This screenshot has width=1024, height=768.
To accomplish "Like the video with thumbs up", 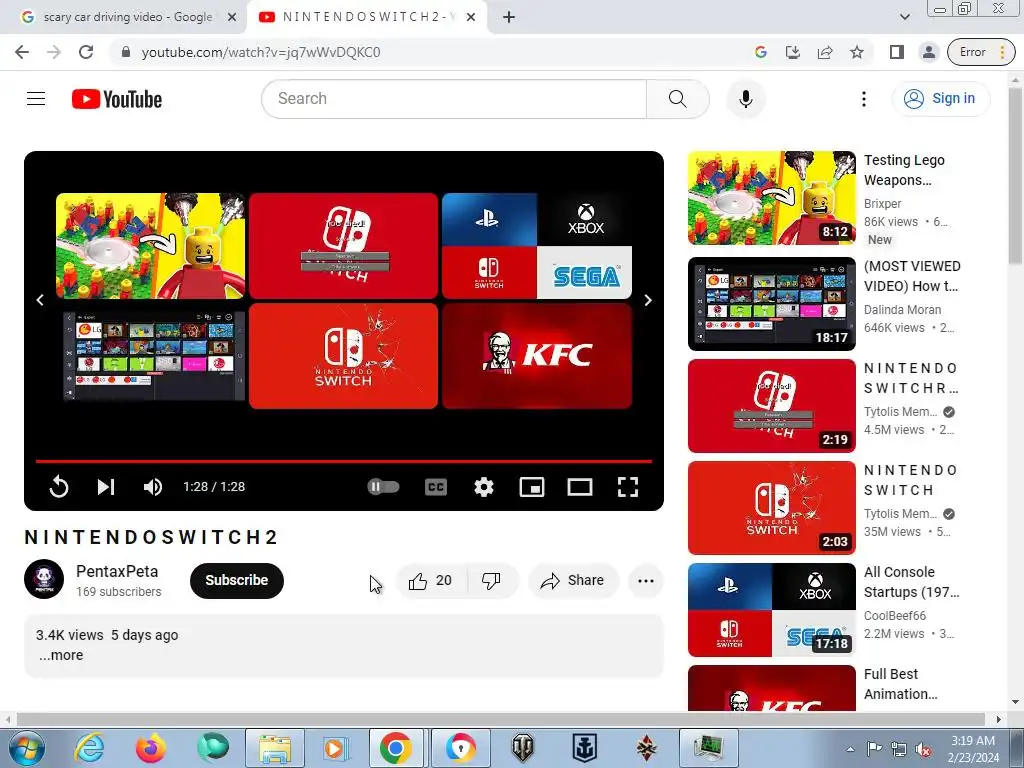I will (430, 581).
